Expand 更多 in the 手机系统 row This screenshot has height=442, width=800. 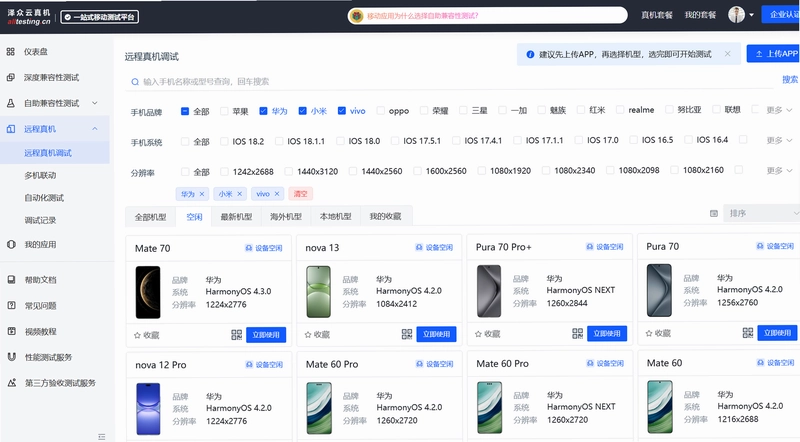coord(779,140)
